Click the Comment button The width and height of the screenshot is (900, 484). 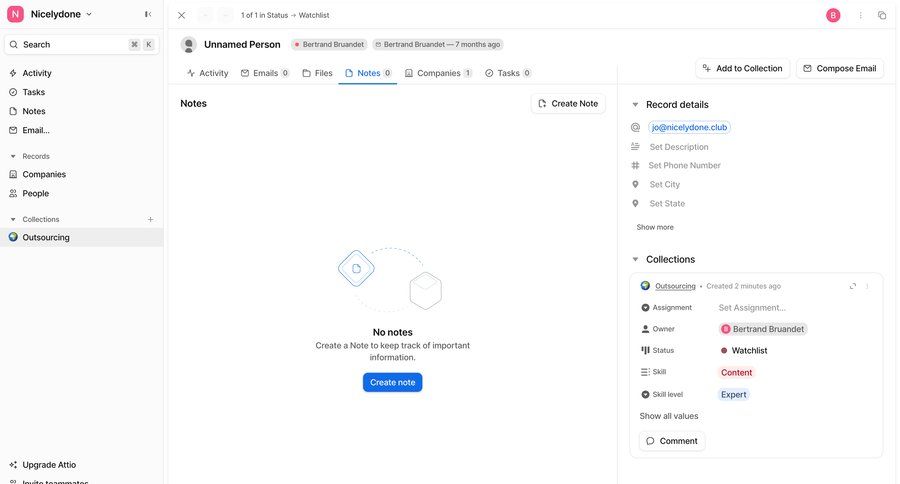(x=672, y=441)
